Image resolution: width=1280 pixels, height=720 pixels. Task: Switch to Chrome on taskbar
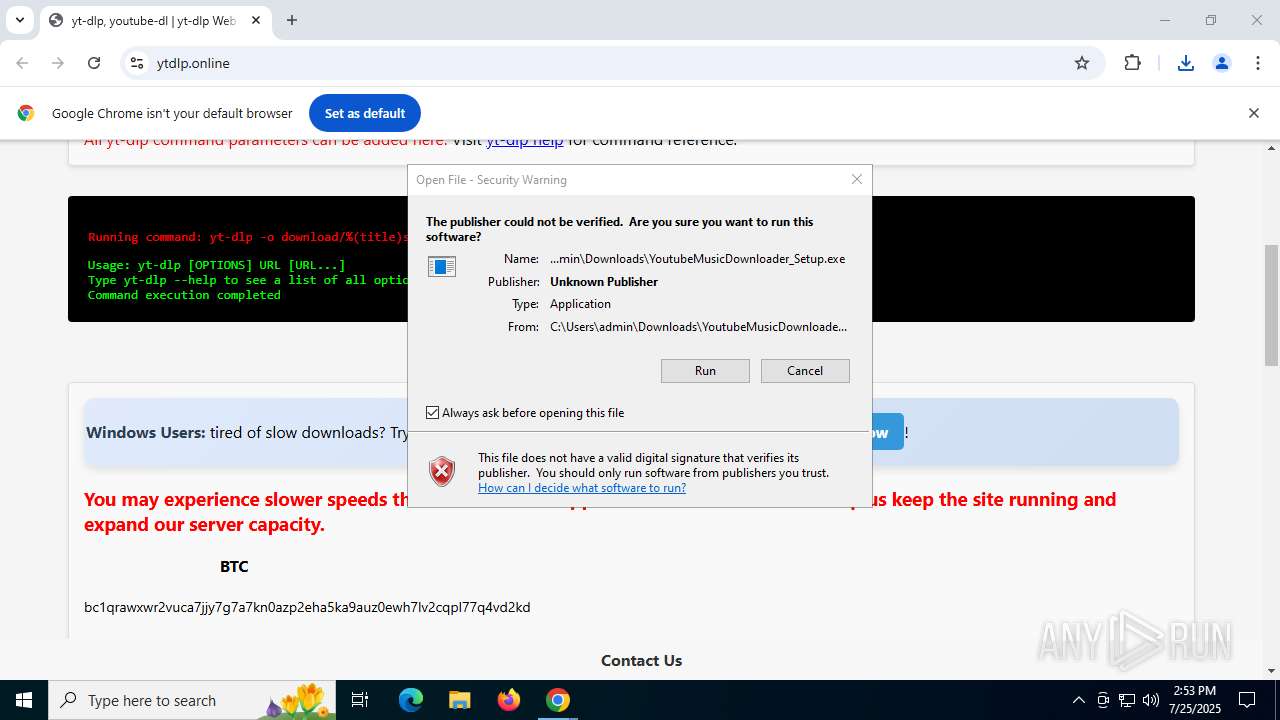pos(558,700)
